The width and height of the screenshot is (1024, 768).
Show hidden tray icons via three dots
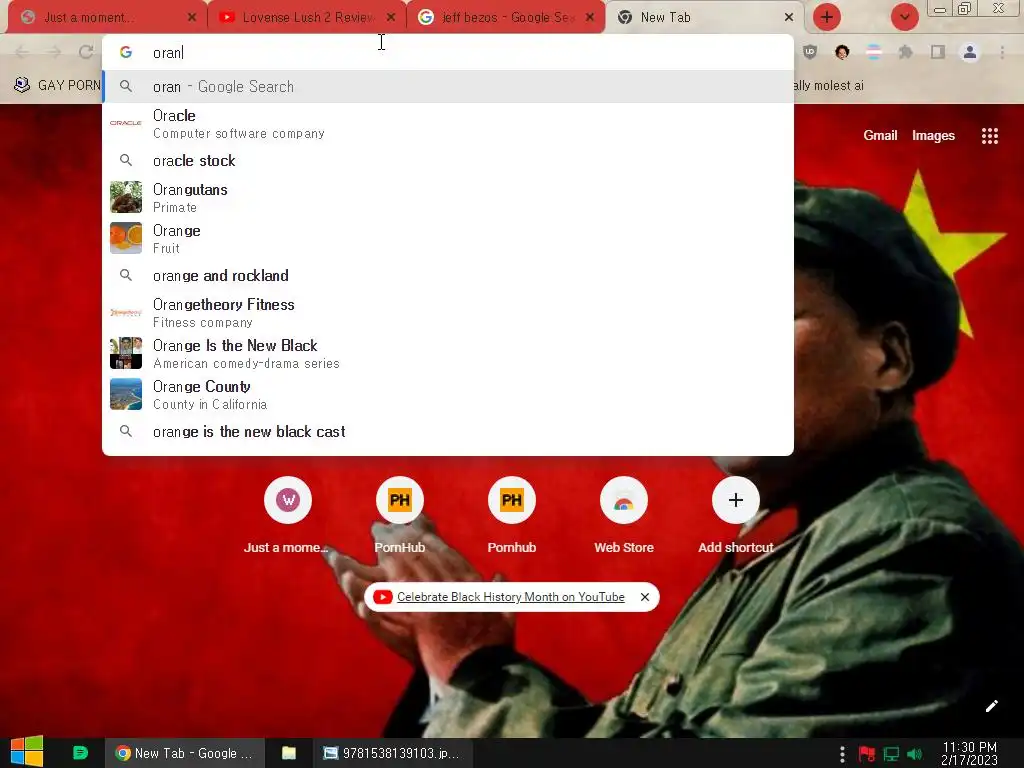[x=842, y=754]
